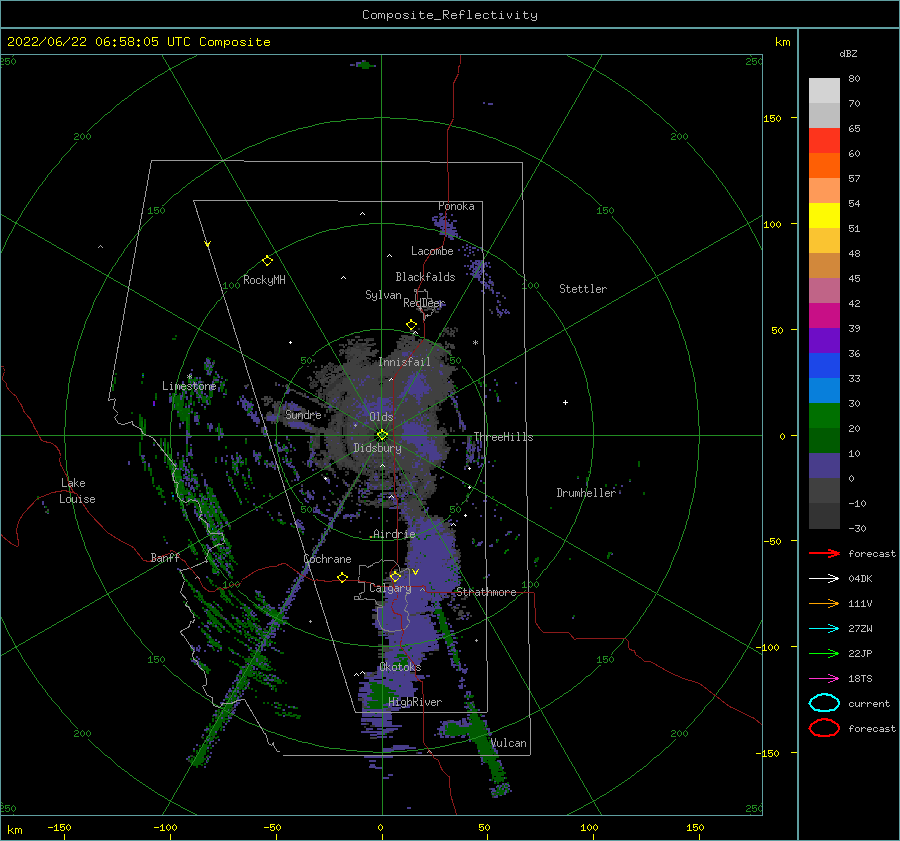Click the yellow diamond marker near RockyMH
The image size is (900, 841).
267,261
